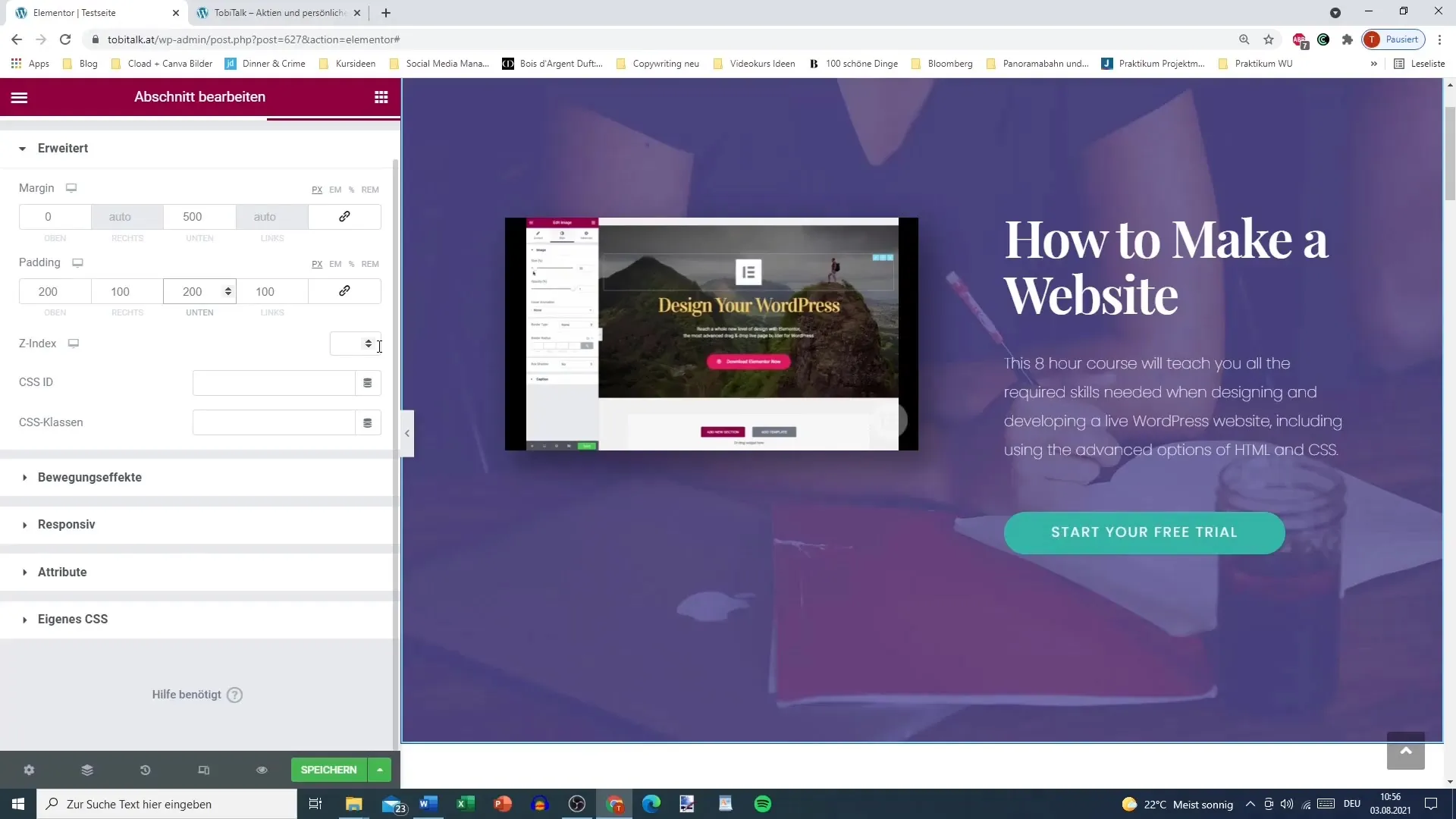The height and width of the screenshot is (819, 1456).
Task: Click the hamburger menu icon top-left
Action: (18, 96)
